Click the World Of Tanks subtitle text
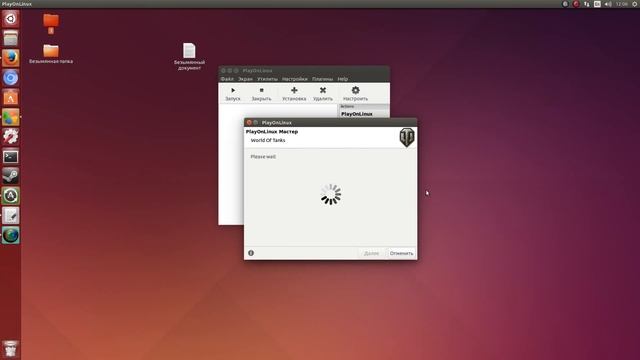640x360 pixels. pyautogui.click(x=268, y=140)
